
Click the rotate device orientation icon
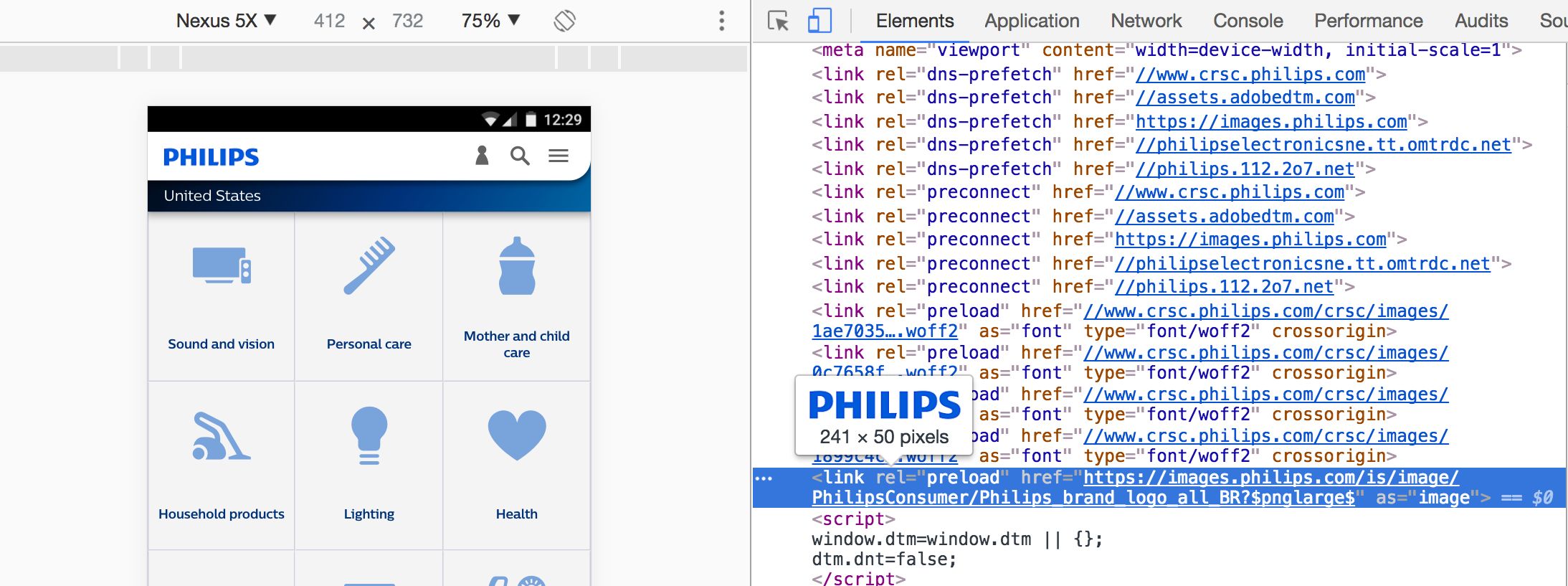point(564,21)
